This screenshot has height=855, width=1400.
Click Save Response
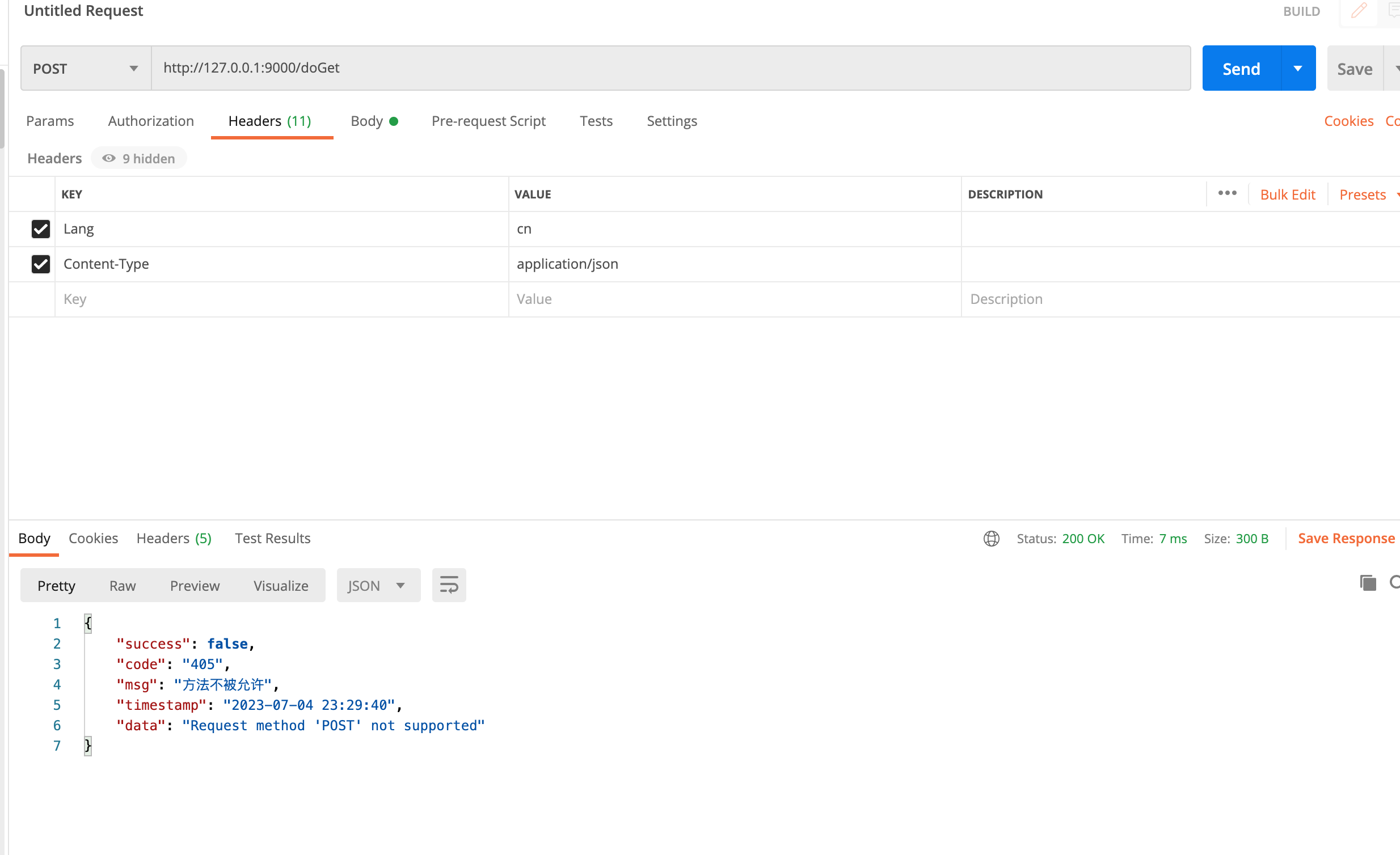1346,538
